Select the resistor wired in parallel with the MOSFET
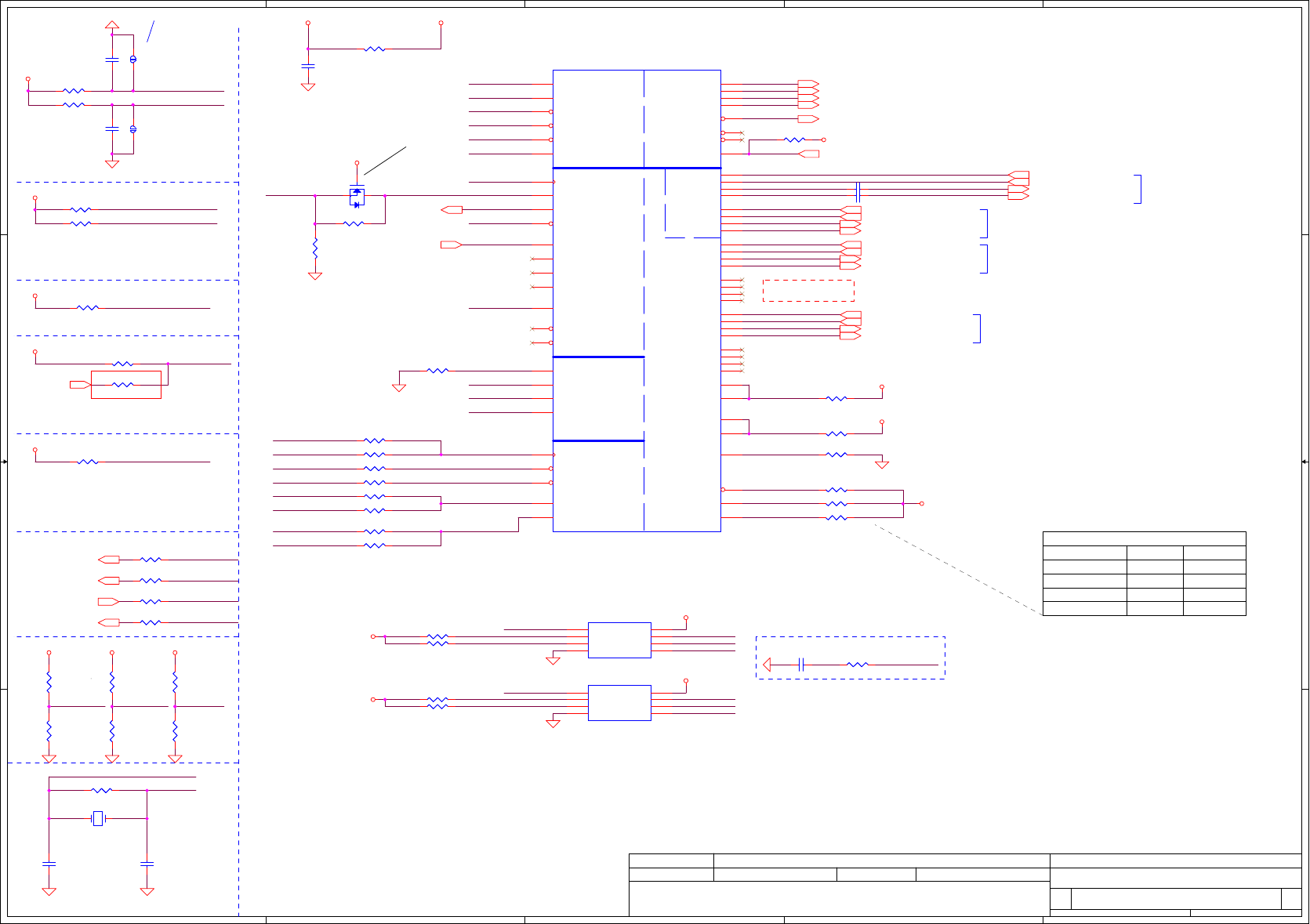 click(x=354, y=223)
